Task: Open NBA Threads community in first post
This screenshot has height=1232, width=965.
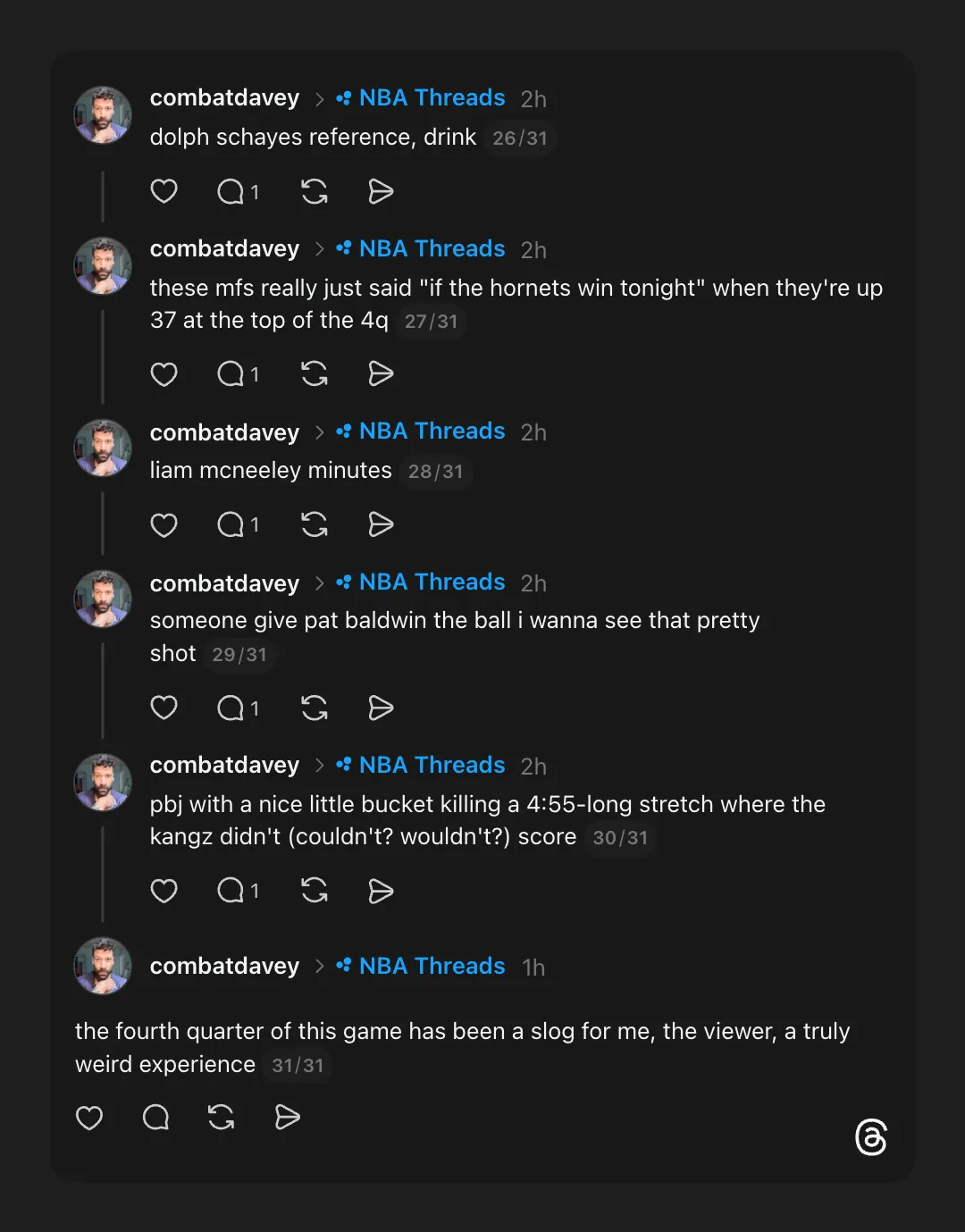Action: pos(432,97)
